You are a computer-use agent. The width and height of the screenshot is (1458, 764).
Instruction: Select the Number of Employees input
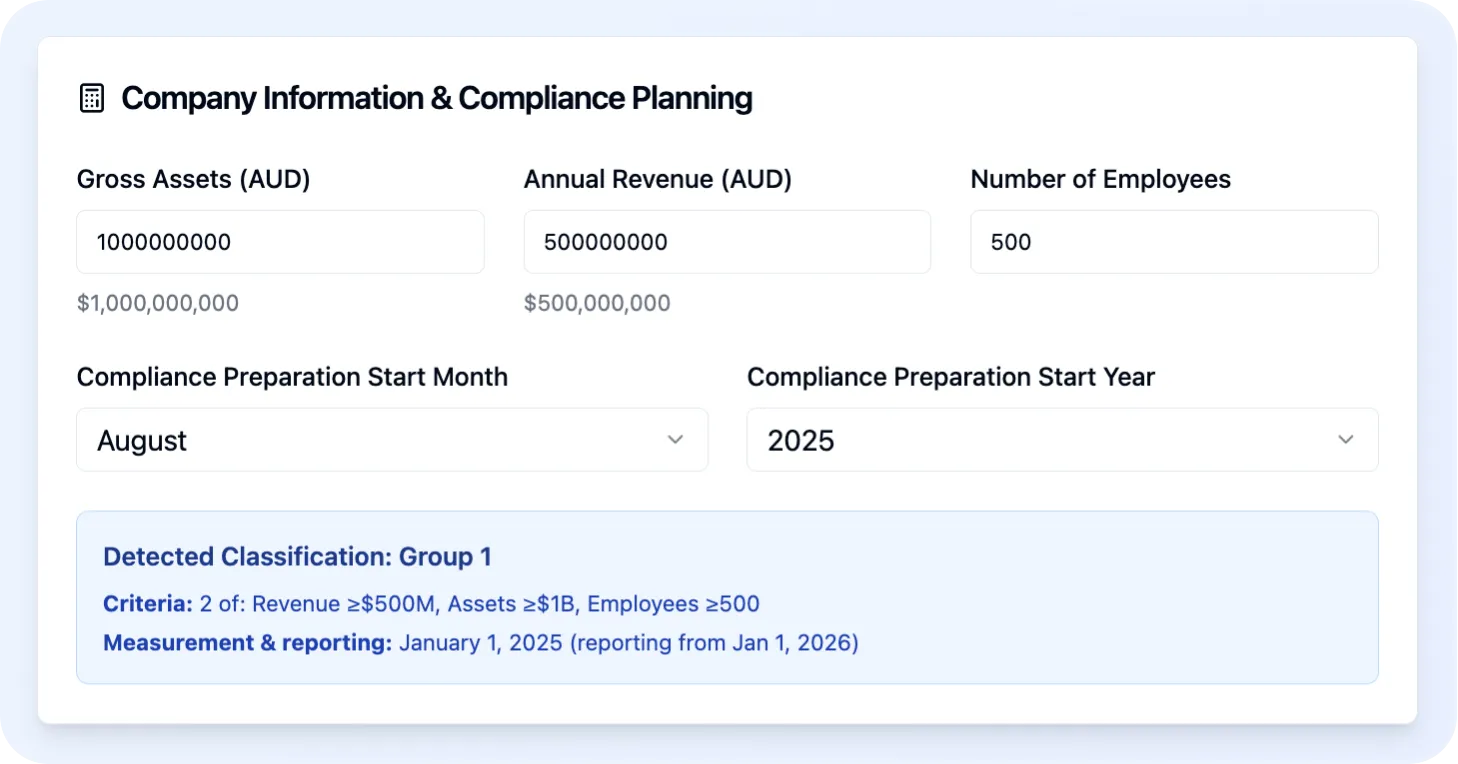1174,242
